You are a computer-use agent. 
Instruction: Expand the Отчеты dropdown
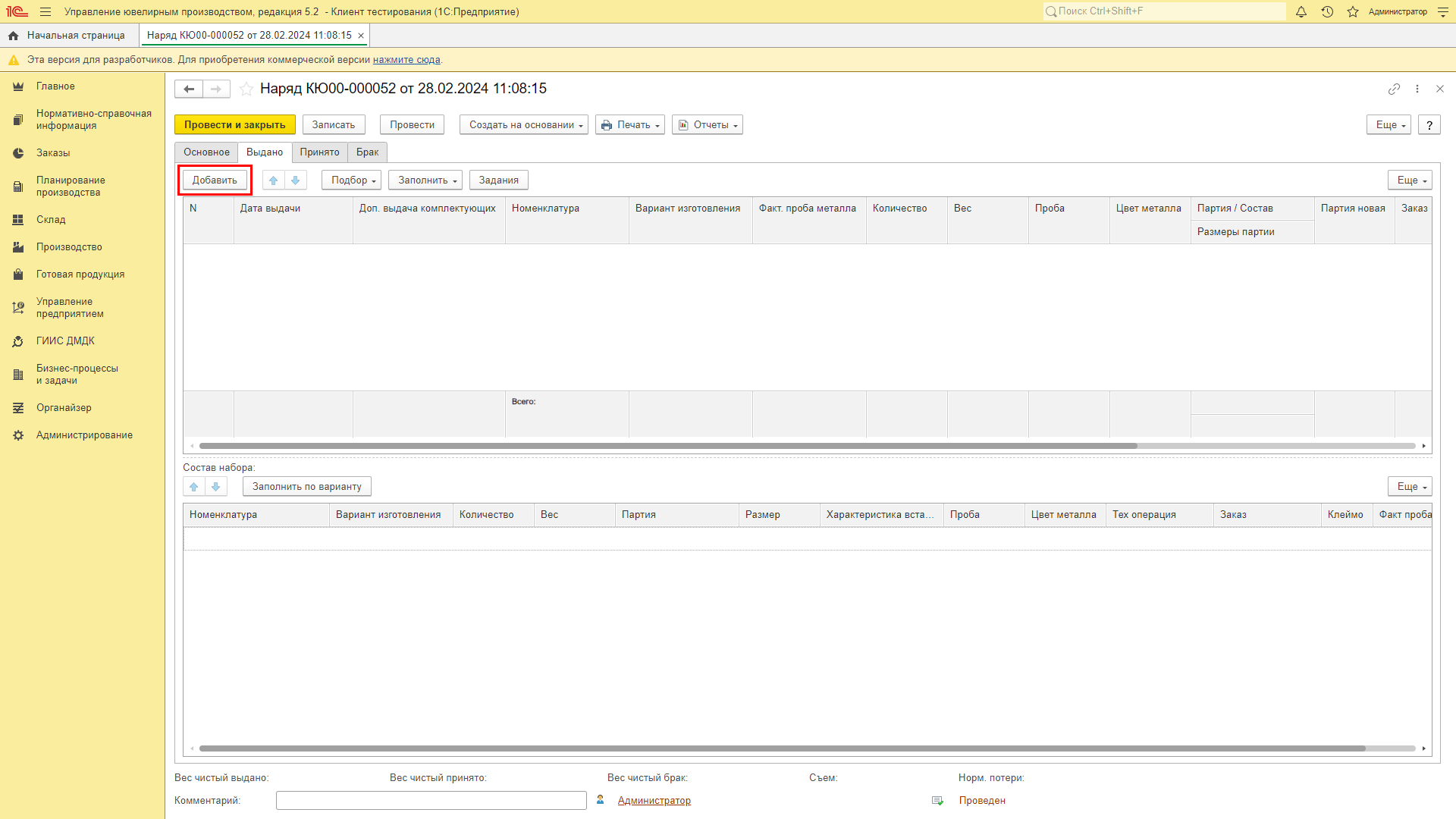coord(708,125)
